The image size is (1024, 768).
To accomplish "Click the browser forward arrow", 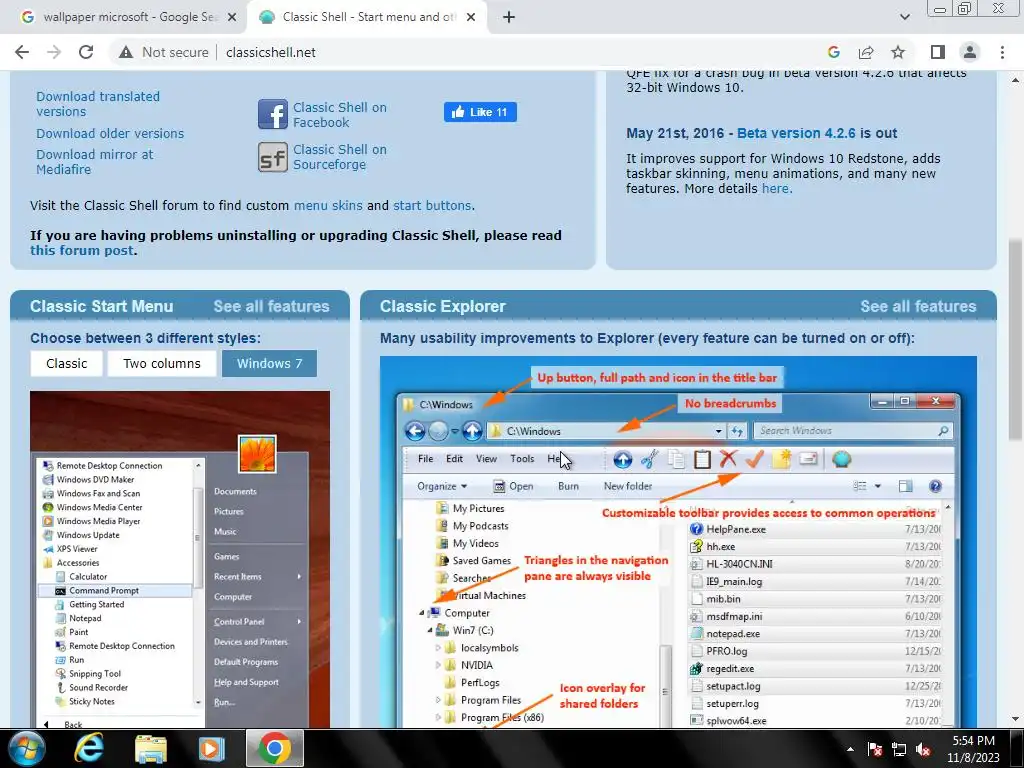I will point(54,52).
